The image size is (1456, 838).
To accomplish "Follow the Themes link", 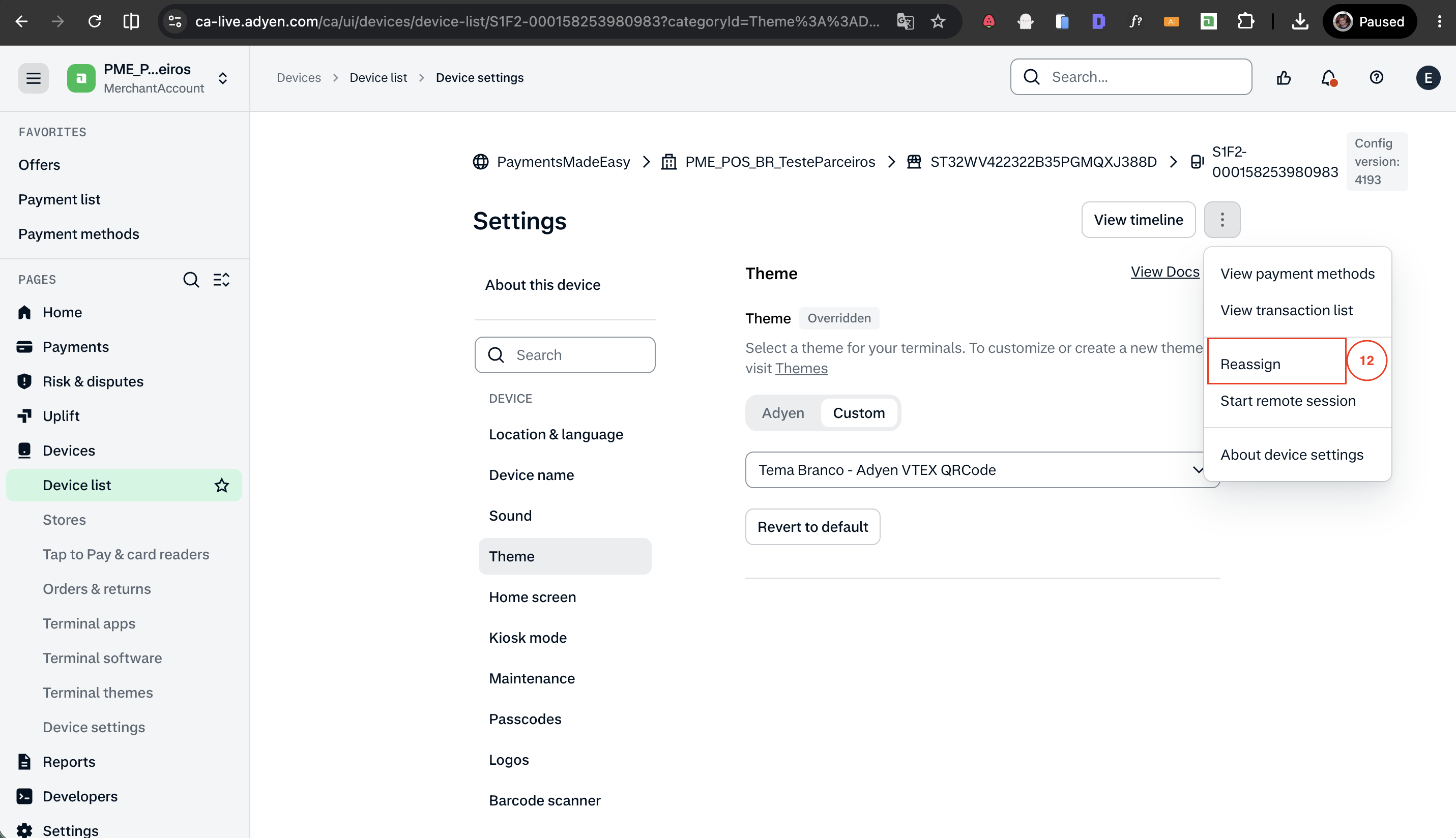I will 801,368.
